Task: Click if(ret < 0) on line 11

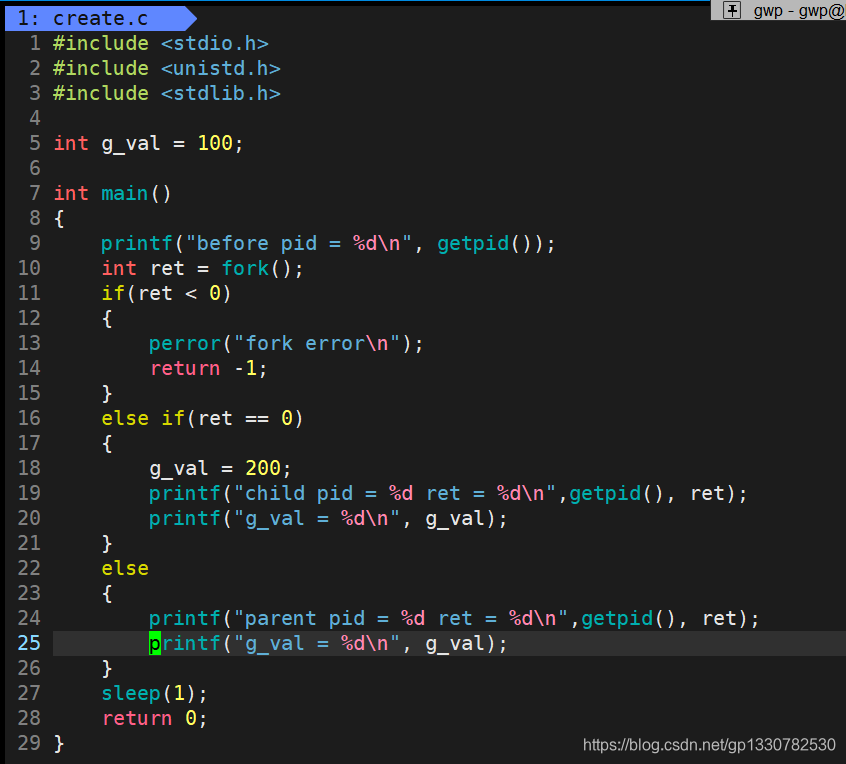Action: pyautogui.click(x=166, y=293)
